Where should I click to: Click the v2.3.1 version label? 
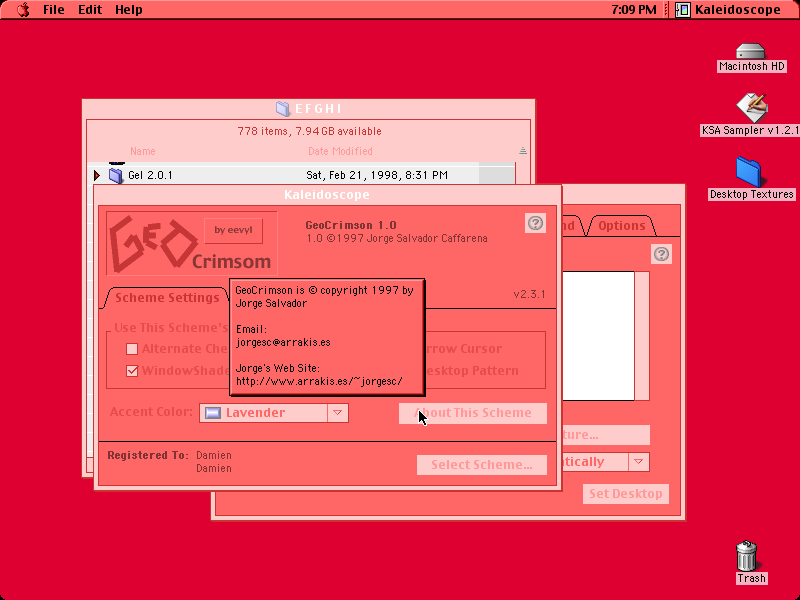(x=529, y=294)
